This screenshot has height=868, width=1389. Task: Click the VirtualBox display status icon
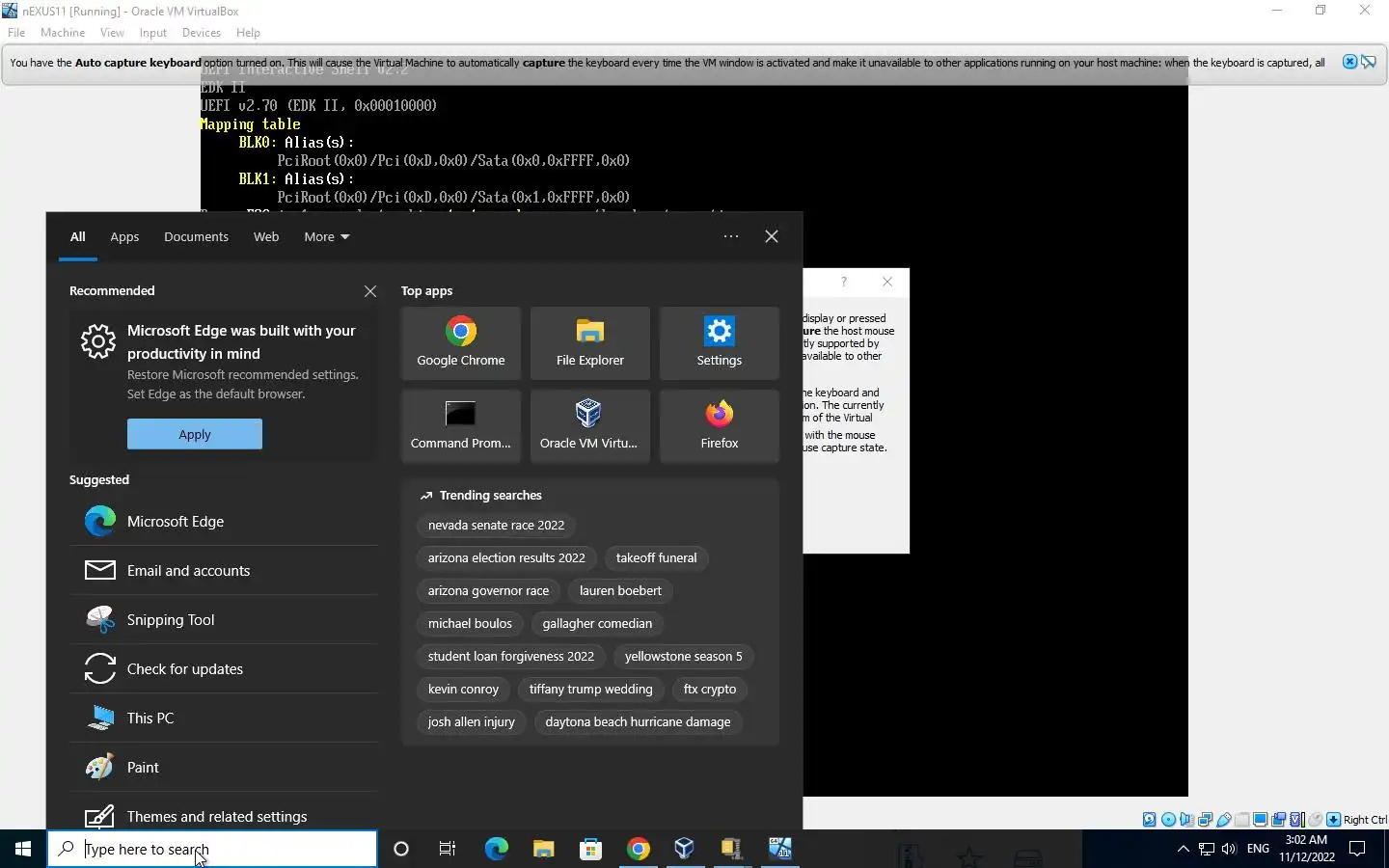click(x=1260, y=820)
